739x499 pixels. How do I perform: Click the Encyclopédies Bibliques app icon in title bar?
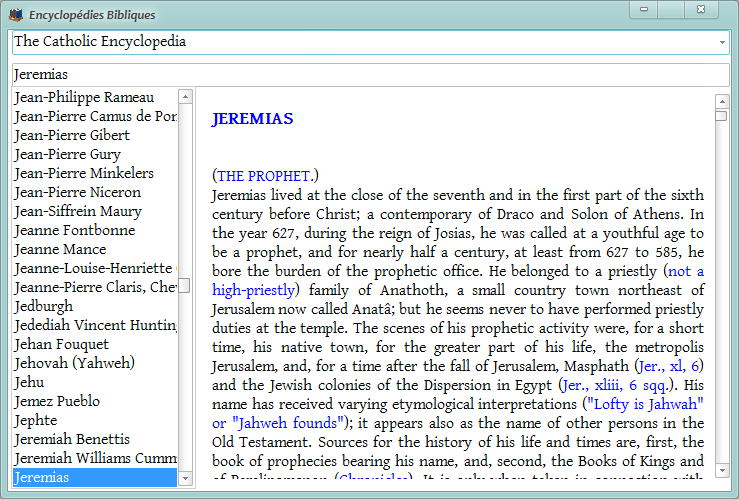(x=16, y=15)
